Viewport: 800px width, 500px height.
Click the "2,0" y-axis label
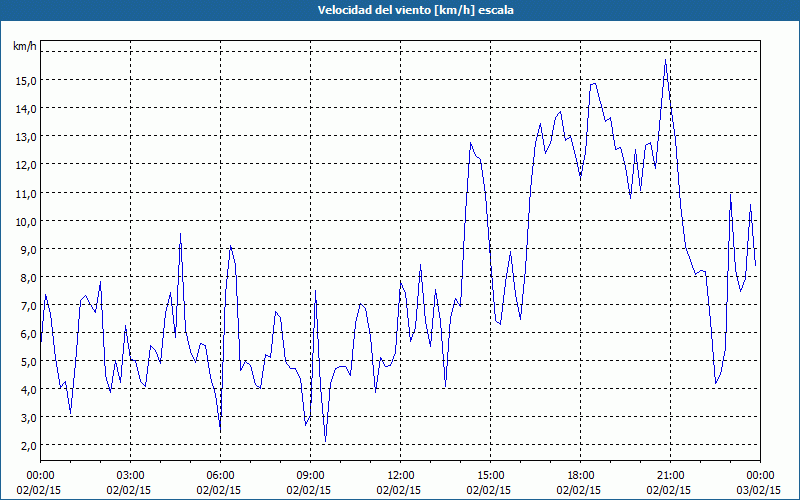29,446
